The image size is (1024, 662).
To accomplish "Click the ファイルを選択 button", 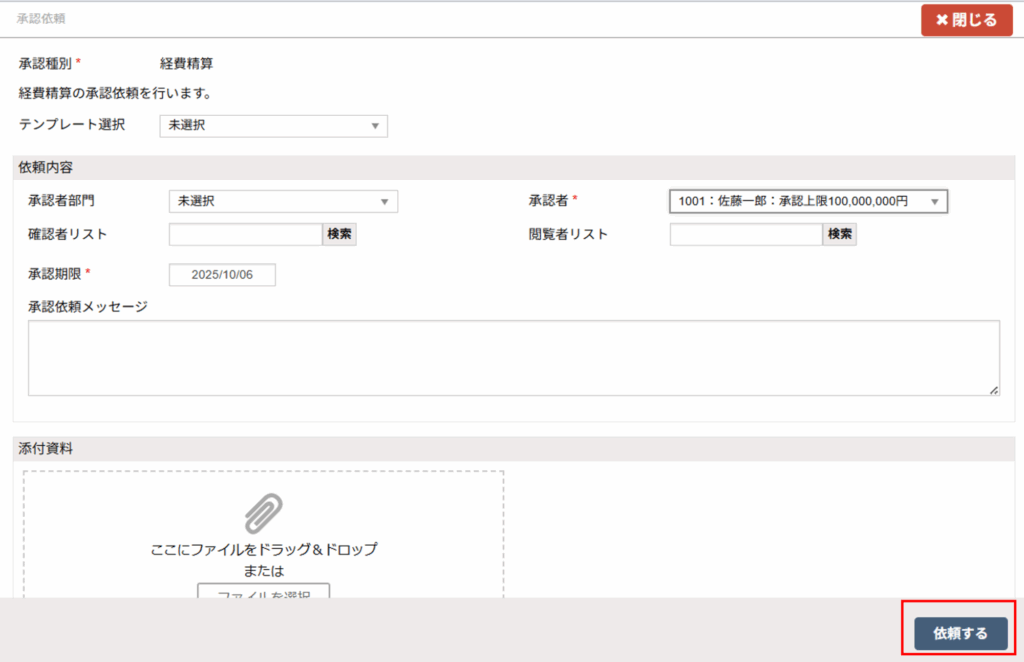I will pyautogui.click(x=263, y=592).
